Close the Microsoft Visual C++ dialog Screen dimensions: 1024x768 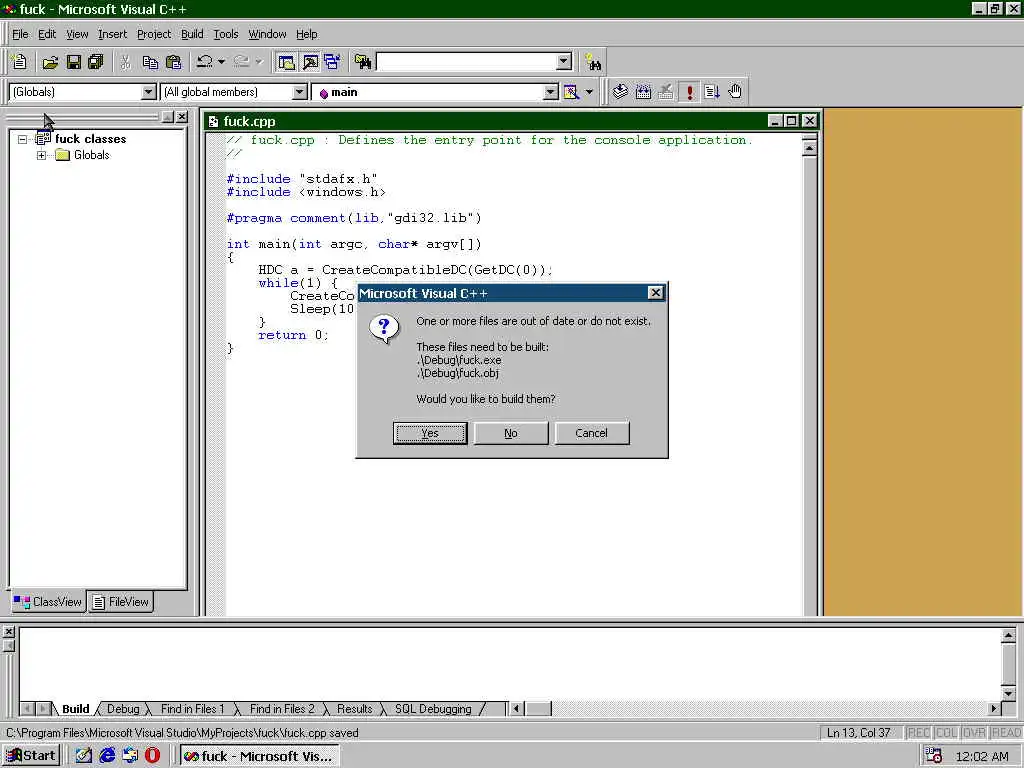[x=656, y=293]
